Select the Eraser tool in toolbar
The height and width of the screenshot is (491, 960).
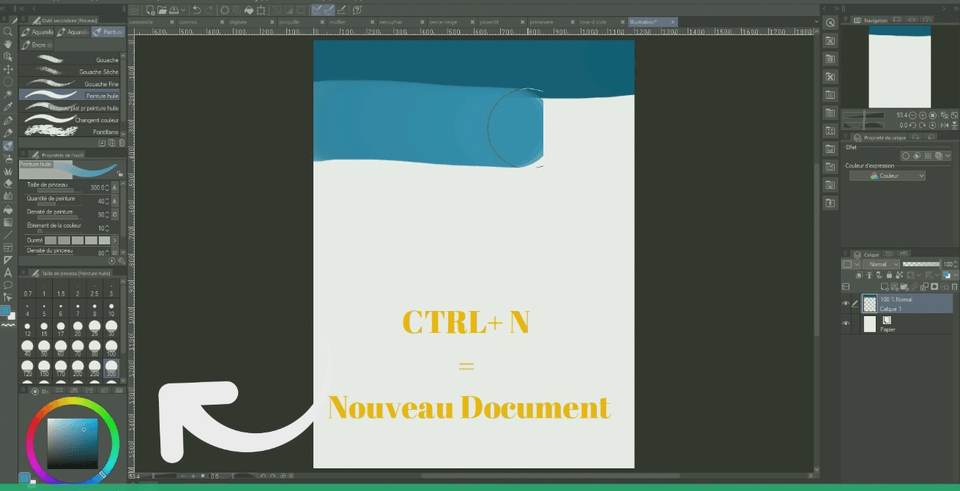pyautogui.click(x=8, y=183)
